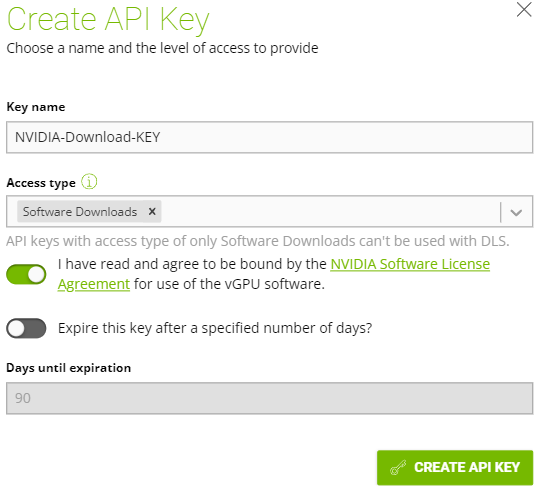The height and width of the screenshot is (492, 543).
Task: Expand the Access type dropdown arrow
Action: coord(516,212)
